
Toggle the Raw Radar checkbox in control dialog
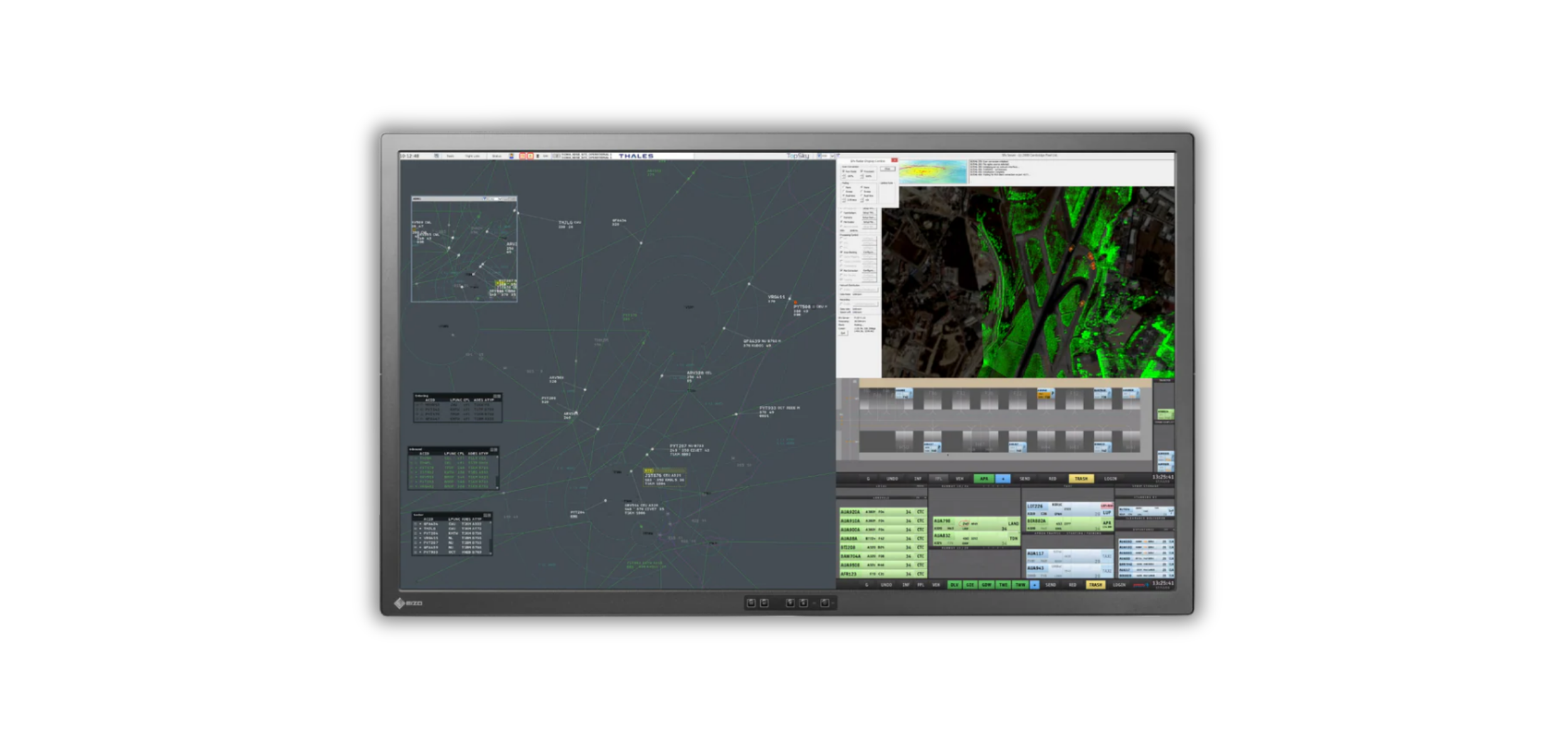tap(844, 171)
